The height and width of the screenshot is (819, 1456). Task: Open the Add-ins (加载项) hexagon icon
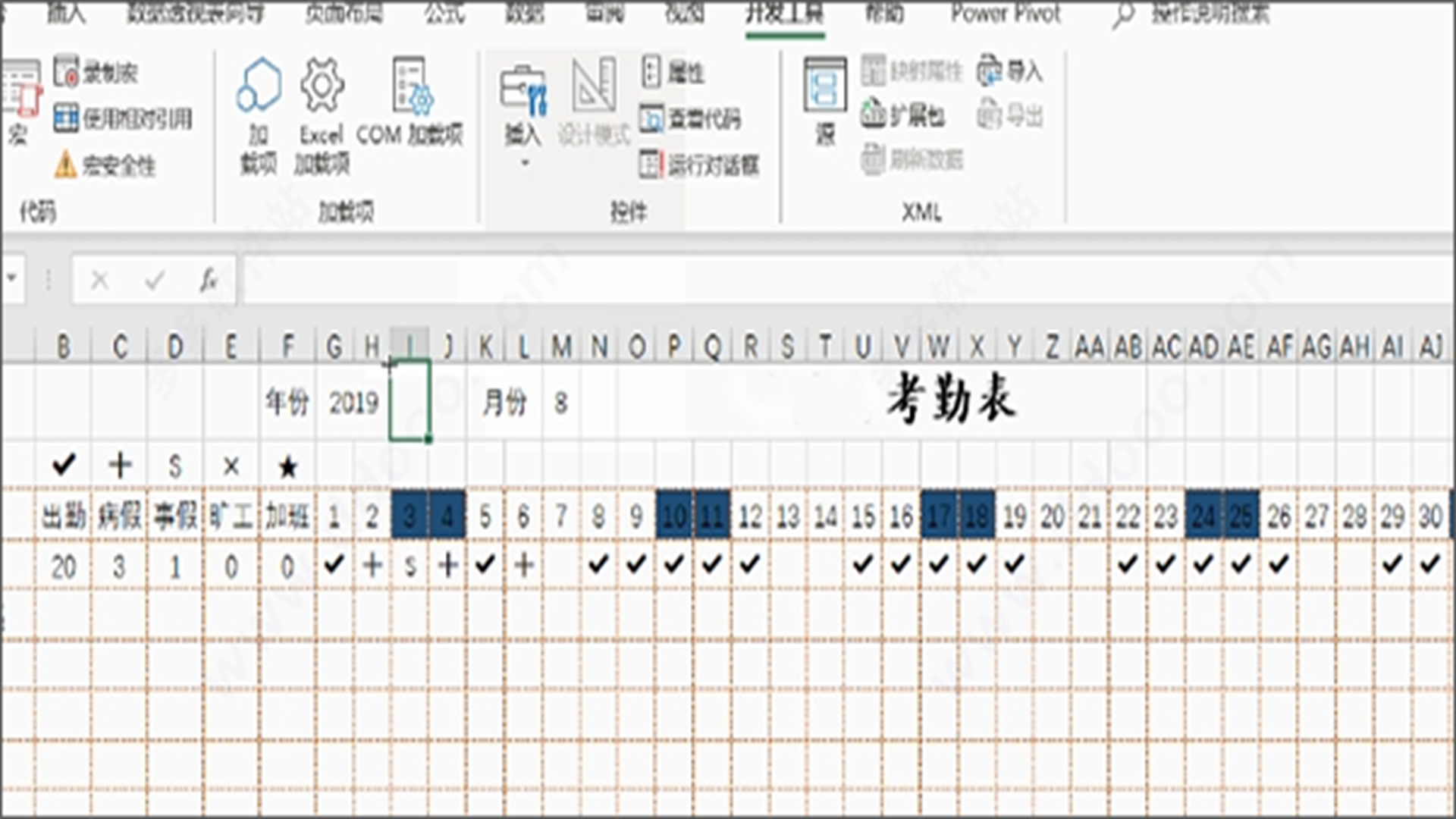(259, 85)
